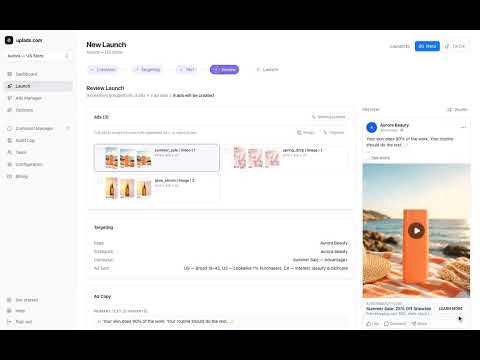Expand the primary text variants field
Viewport: 480px width, 360px height.
[x=221, y=321]
